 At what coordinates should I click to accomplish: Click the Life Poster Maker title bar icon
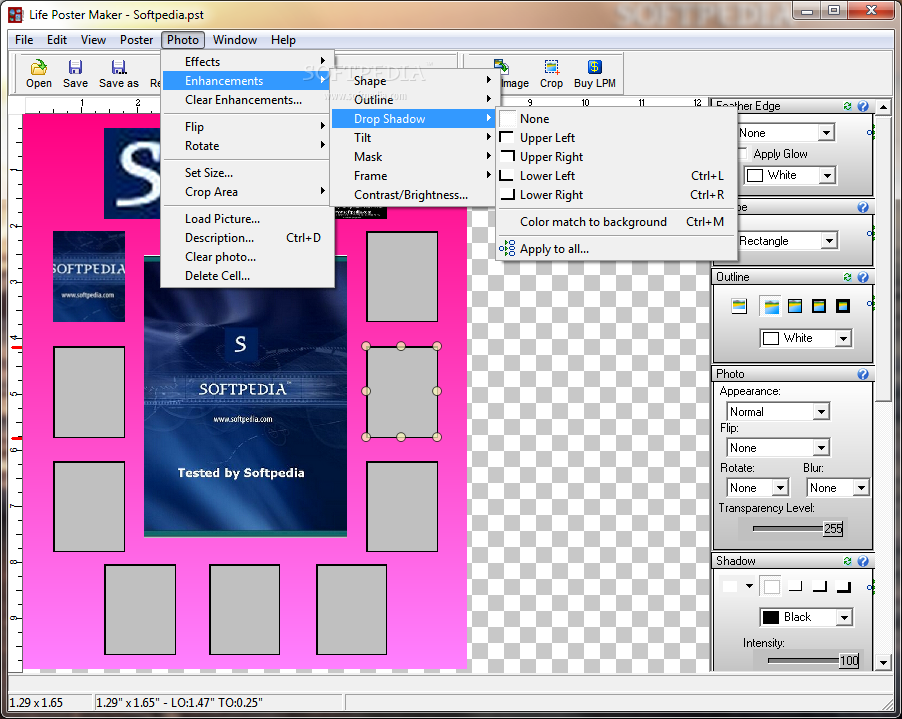click(16, 15)
